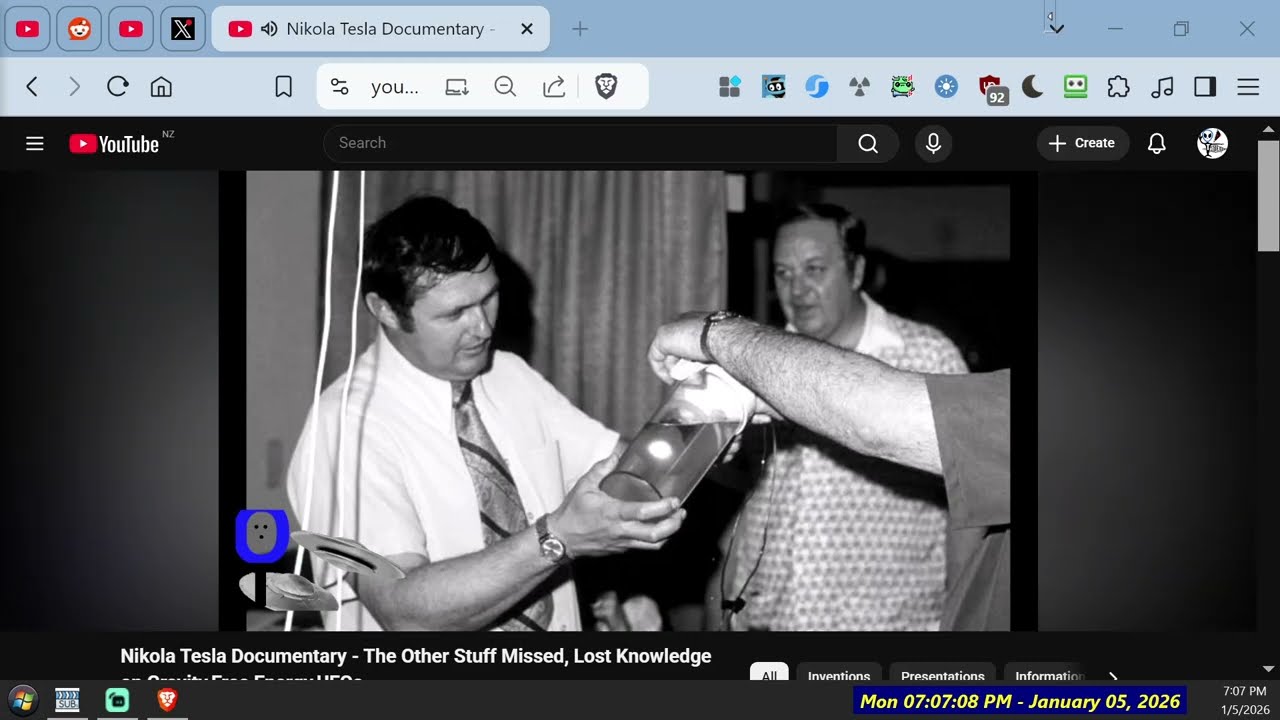The width and height of the screenshot is (1280, 720).
Task: Share this page via share icon
Action: click(x=554, y=87)
